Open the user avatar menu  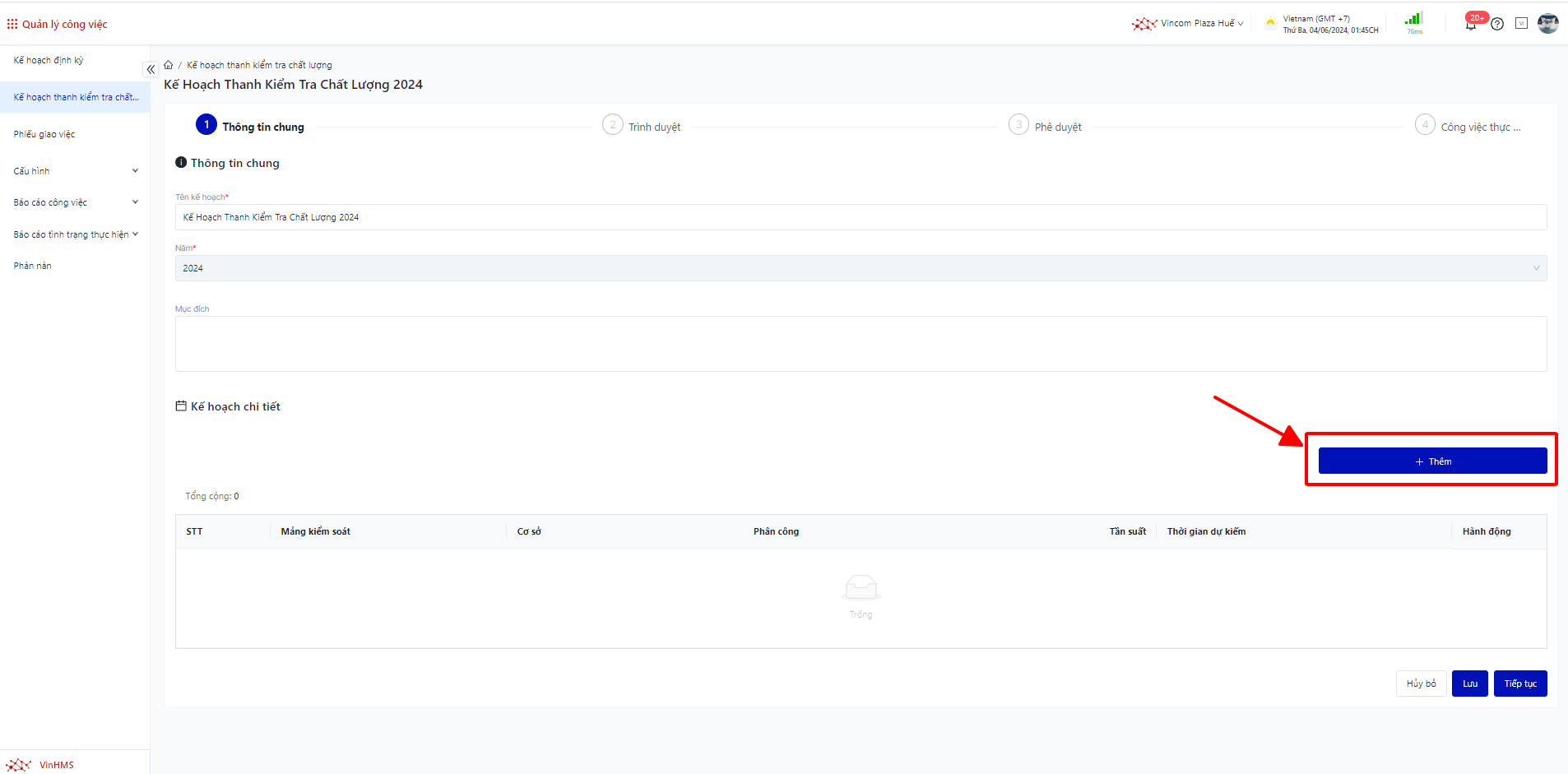[x=1547, y=24]
